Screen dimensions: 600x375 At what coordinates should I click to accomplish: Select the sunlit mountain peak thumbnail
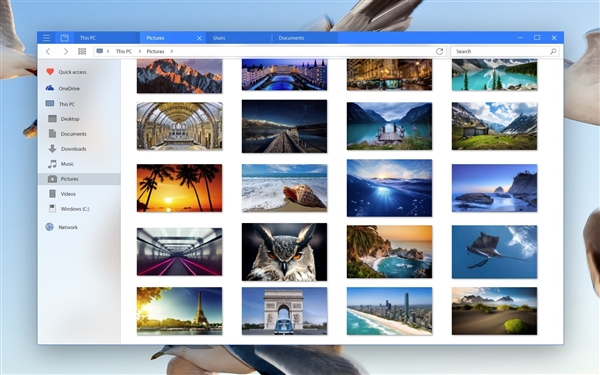point(179,76)
